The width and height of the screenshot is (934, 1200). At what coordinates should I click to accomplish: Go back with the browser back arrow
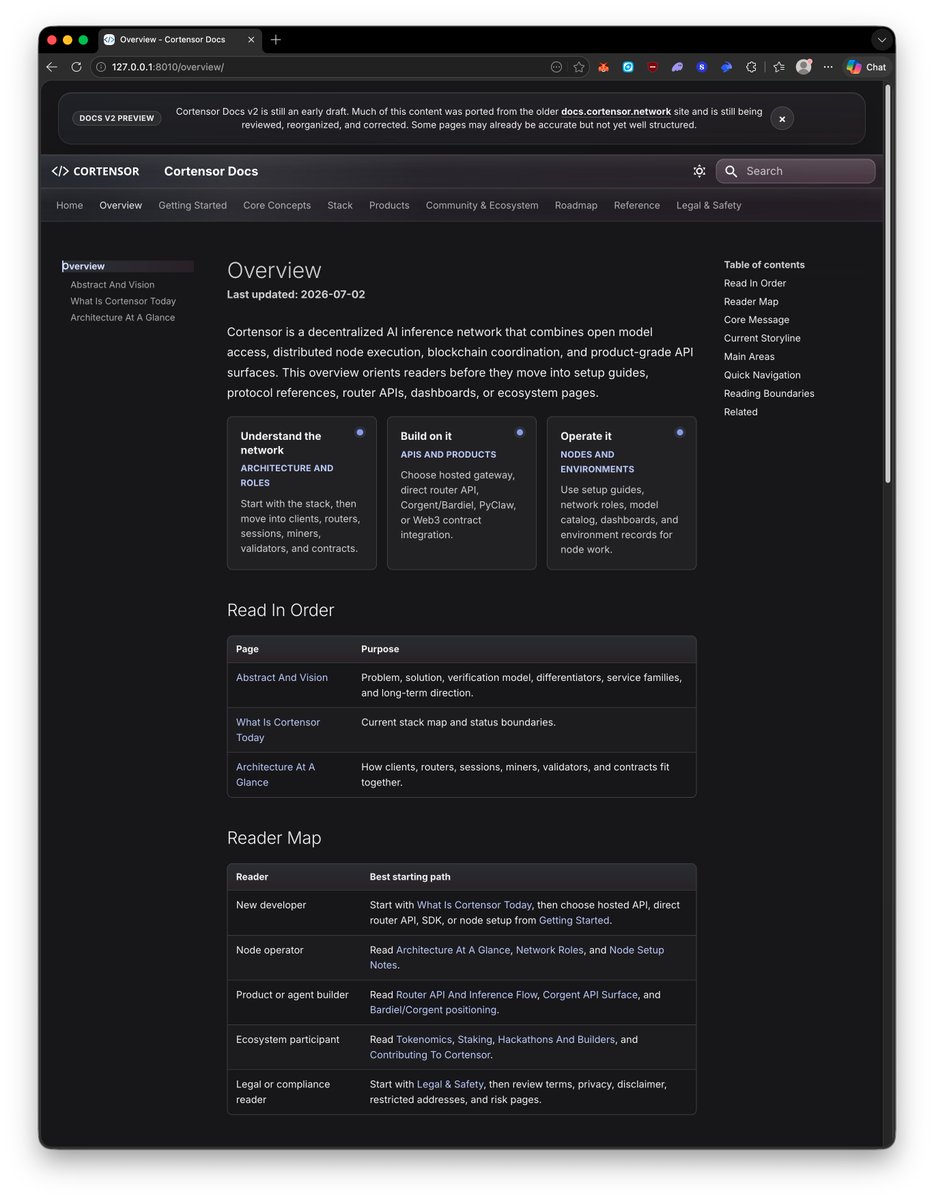(x=52, y=67)
